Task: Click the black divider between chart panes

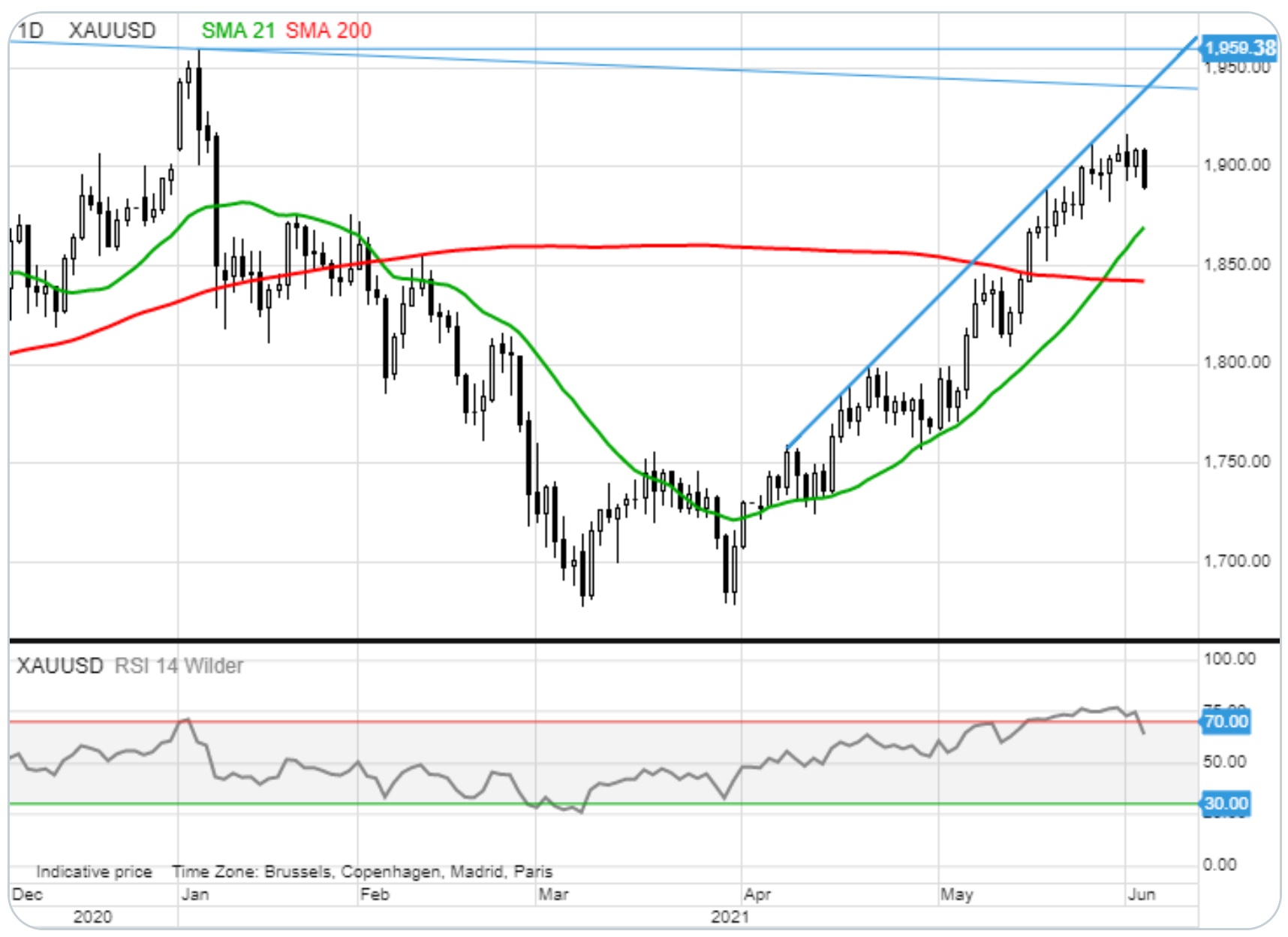Action: pos(600,640)
